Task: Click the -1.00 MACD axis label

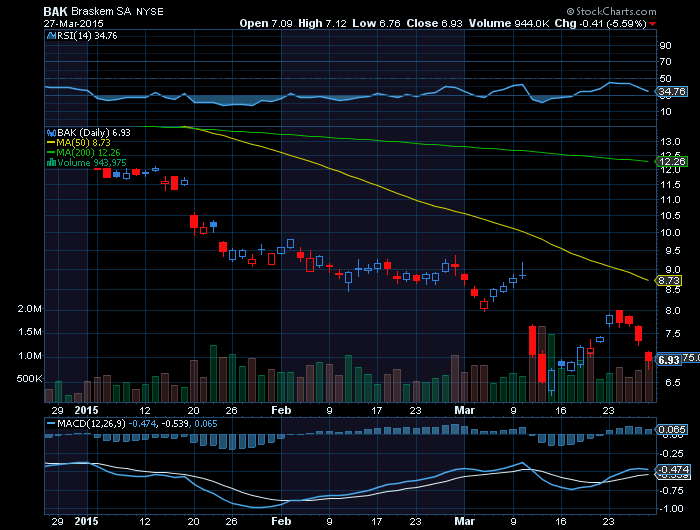Action: coord(671,509)
